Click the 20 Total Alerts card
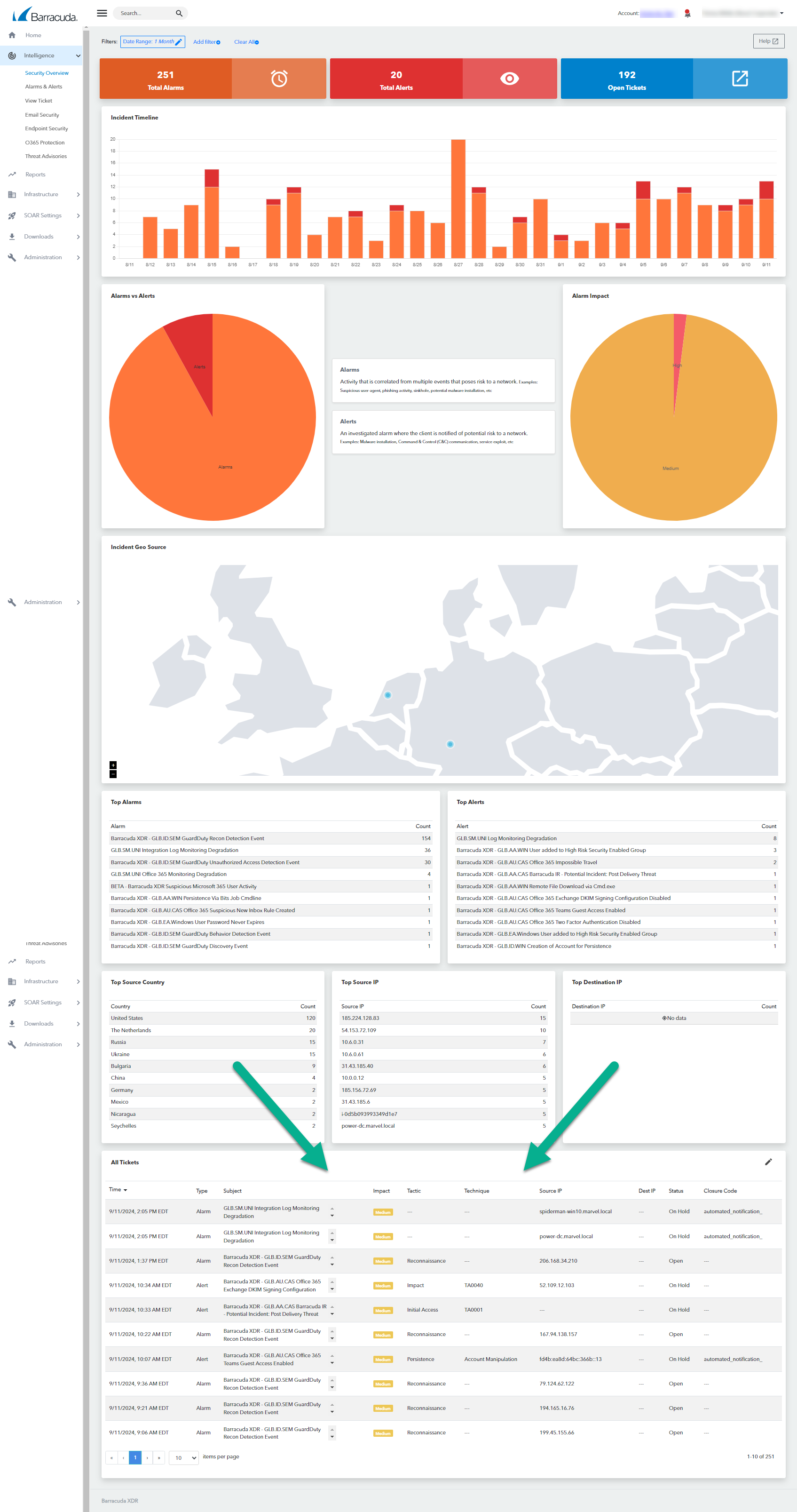The height and width of the screenshot is (1512, 797). pos(396,79)
